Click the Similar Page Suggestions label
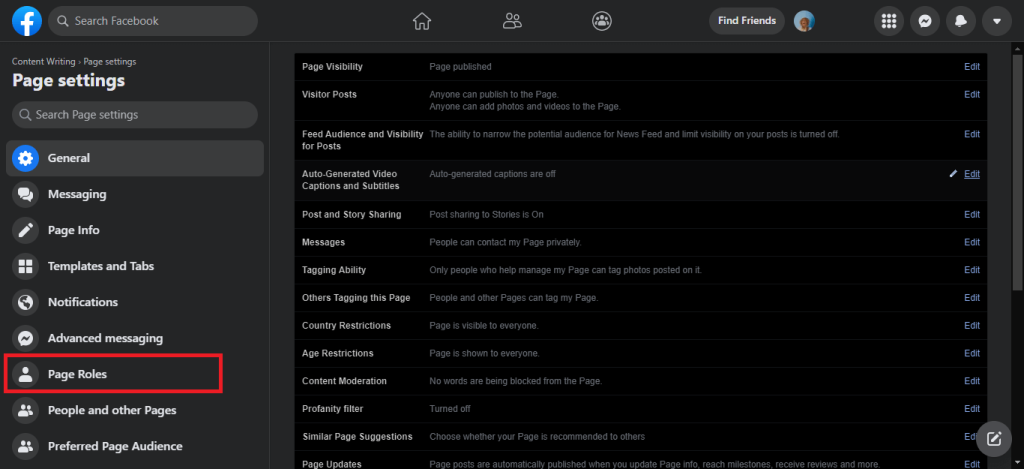Screen dimensions: 1024x469 [357, 436]
